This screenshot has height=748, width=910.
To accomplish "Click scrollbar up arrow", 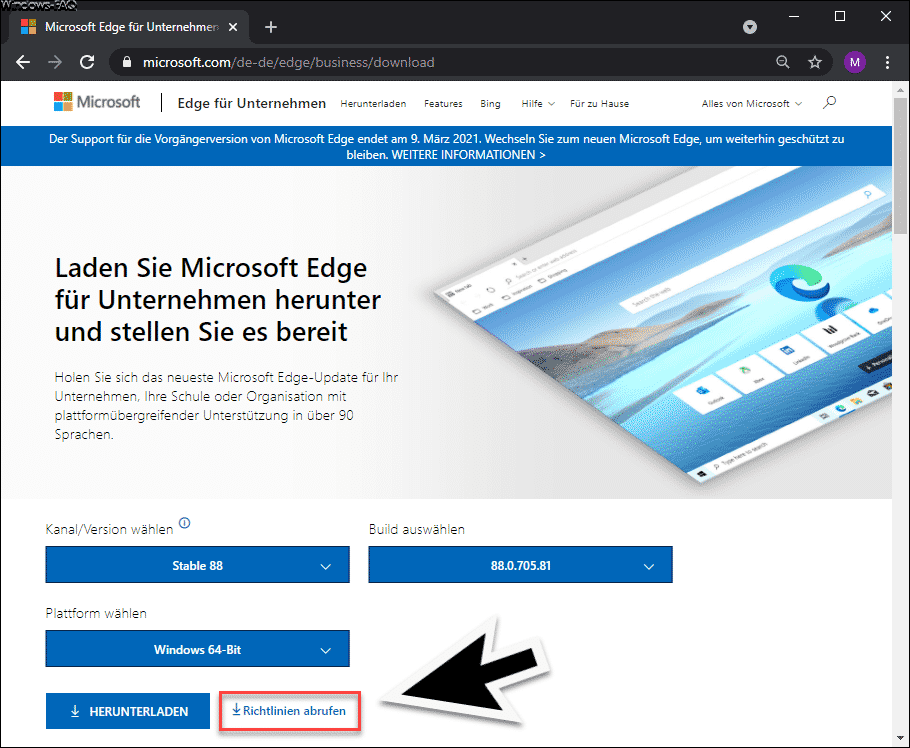I will click(x=900, y=90).
